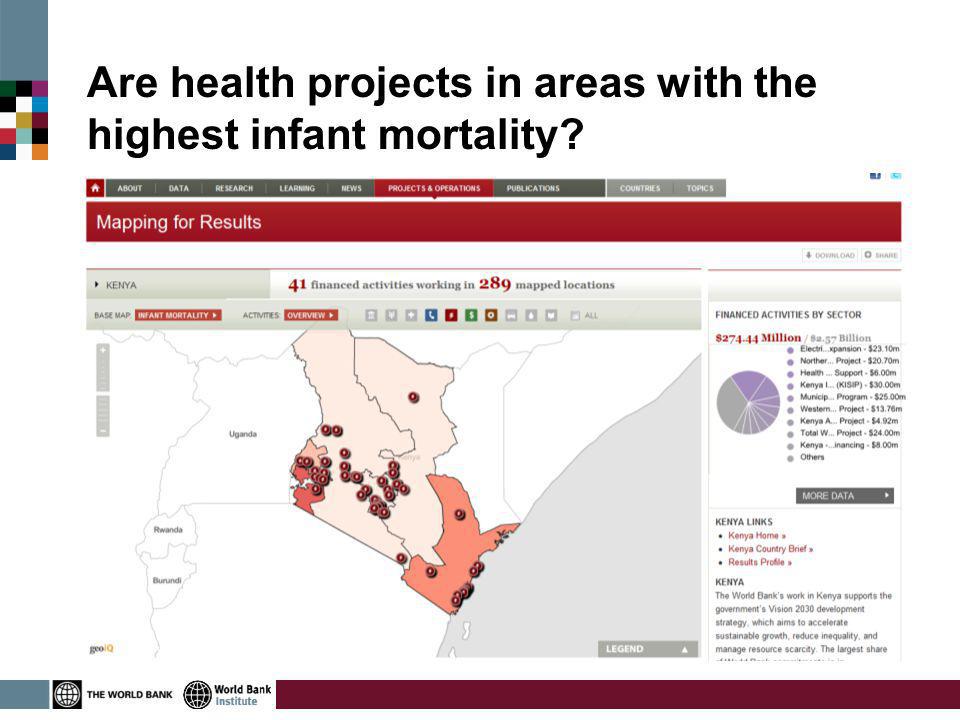Click the $274.44 Million total amount
The height and width of the screenshot is (720, 960).
[x=758, y=338]
